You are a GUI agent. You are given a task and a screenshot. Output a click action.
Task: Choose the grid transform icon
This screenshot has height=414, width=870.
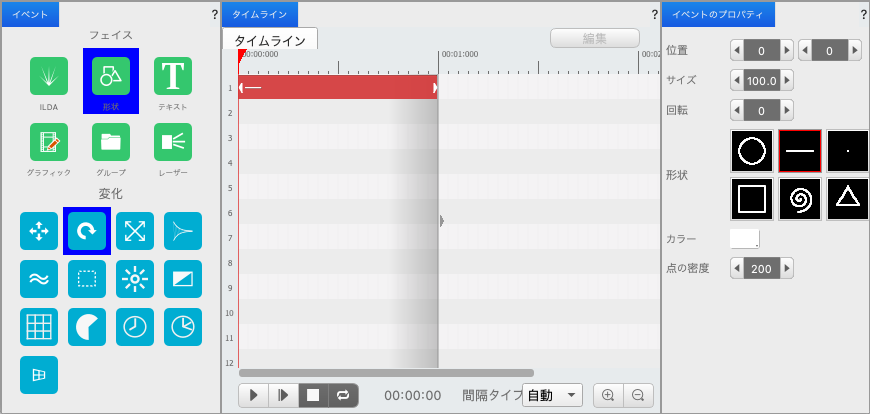pyautogui.click(x=39, y=327)
